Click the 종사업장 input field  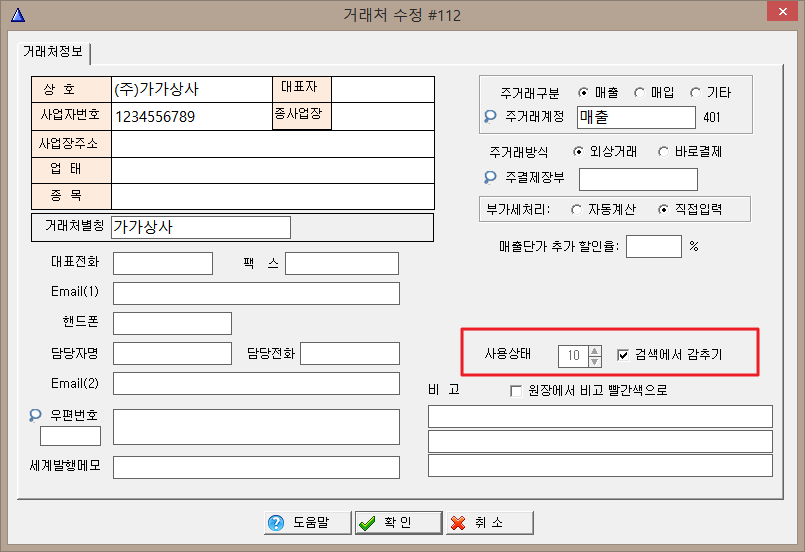[x=383, y=117]
